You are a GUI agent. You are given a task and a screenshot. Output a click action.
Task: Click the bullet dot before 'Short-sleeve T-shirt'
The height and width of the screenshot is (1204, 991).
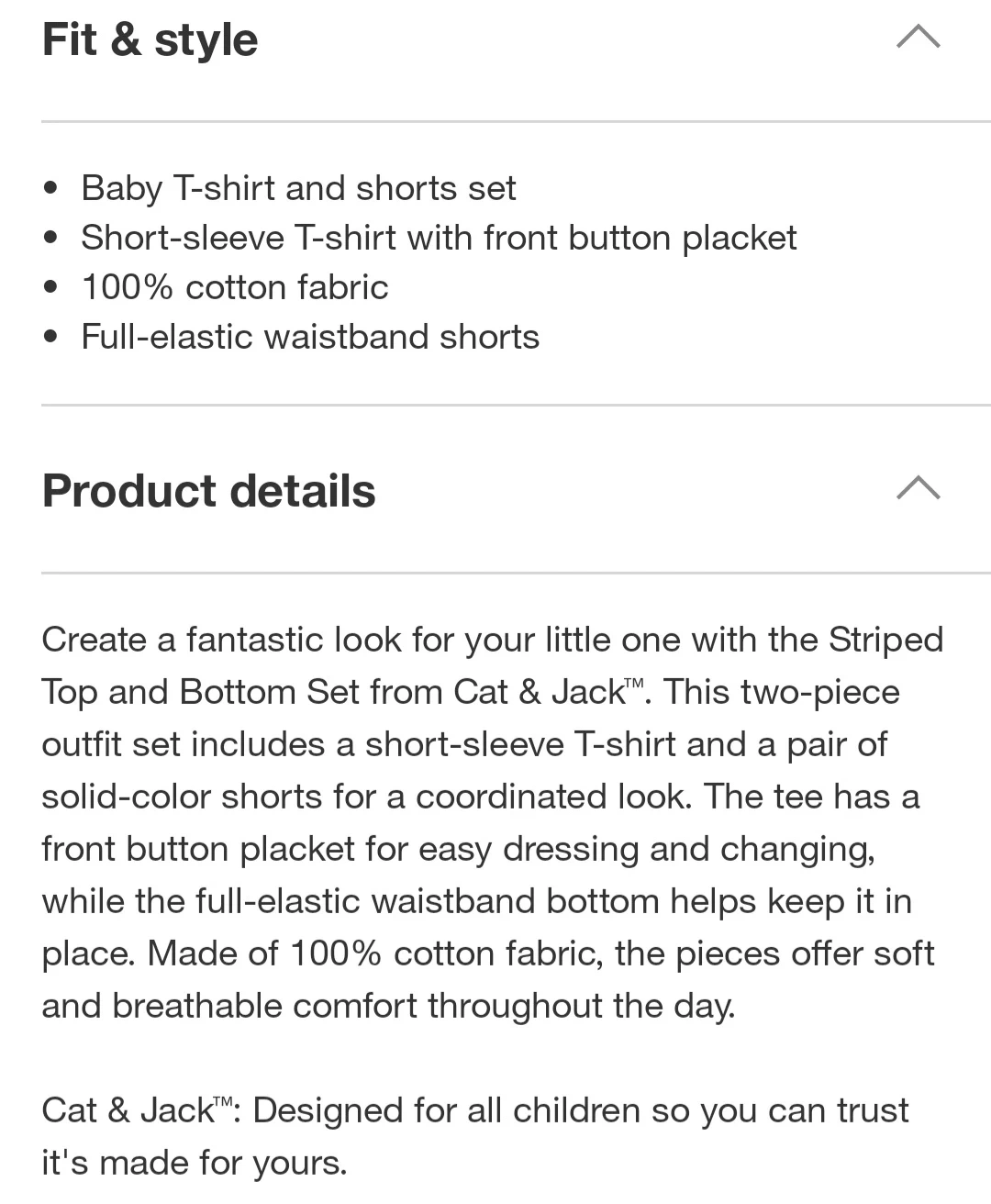(x=50, y=239)
